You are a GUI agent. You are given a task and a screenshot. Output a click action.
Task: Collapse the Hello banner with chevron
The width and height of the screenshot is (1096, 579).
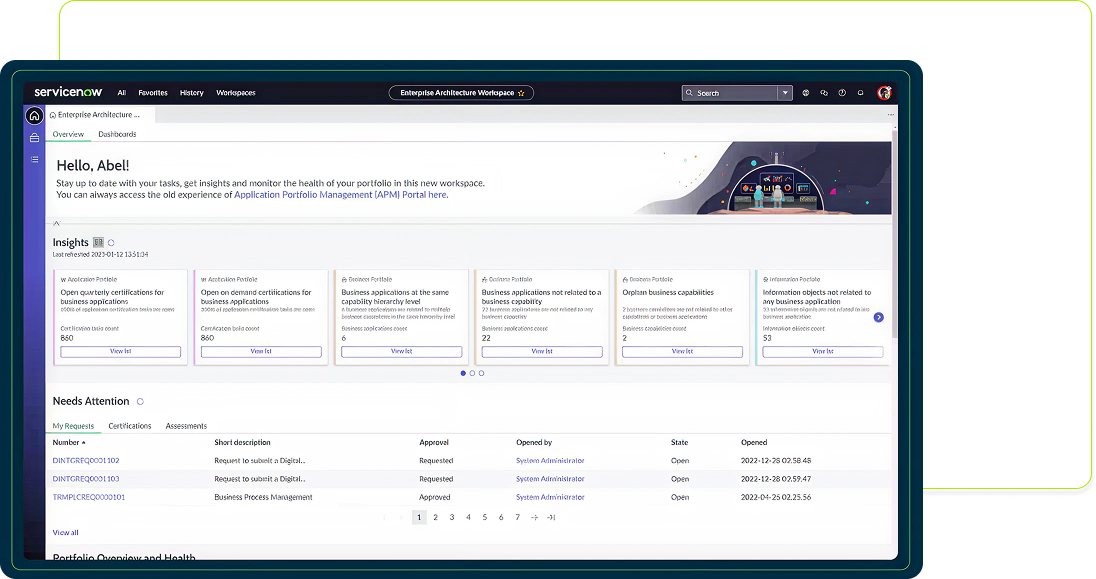point(56,223)
